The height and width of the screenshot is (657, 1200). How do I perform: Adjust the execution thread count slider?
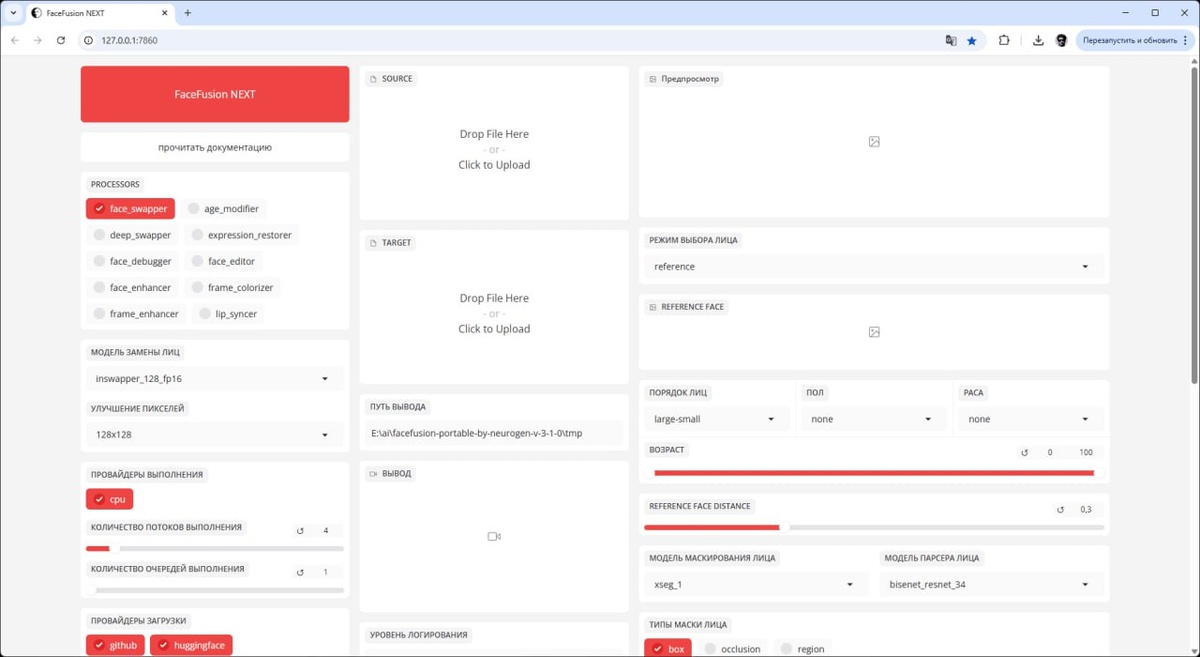(215, 548)
